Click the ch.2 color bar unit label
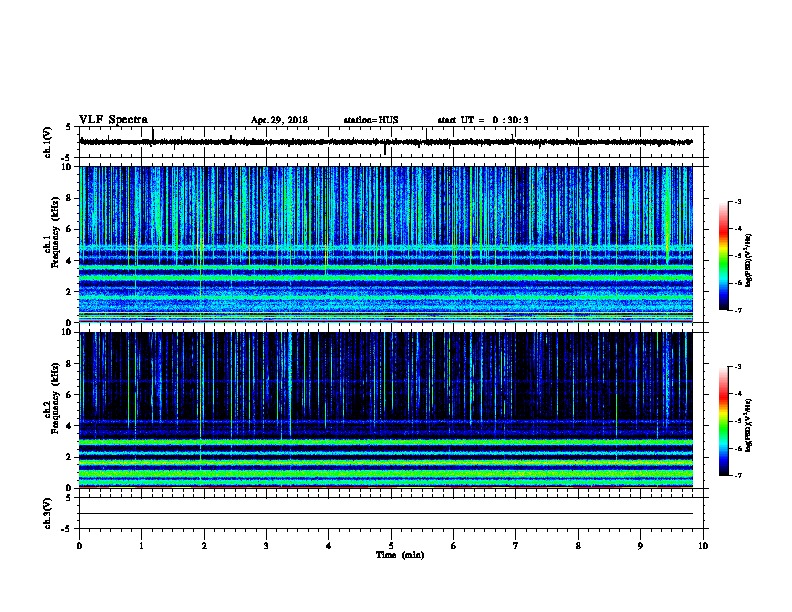792x612 pixels. [x=749, y=426]
